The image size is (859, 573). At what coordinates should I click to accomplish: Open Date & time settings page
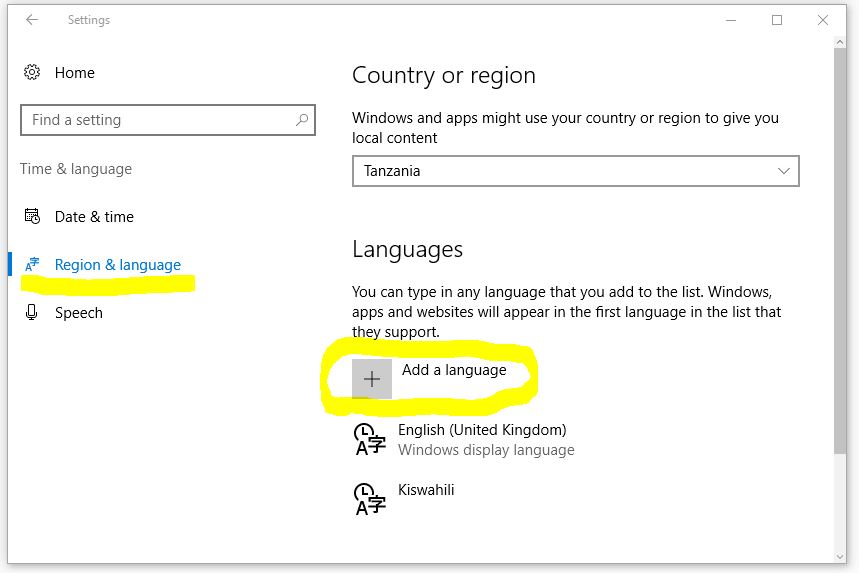(x=94, y=217)
